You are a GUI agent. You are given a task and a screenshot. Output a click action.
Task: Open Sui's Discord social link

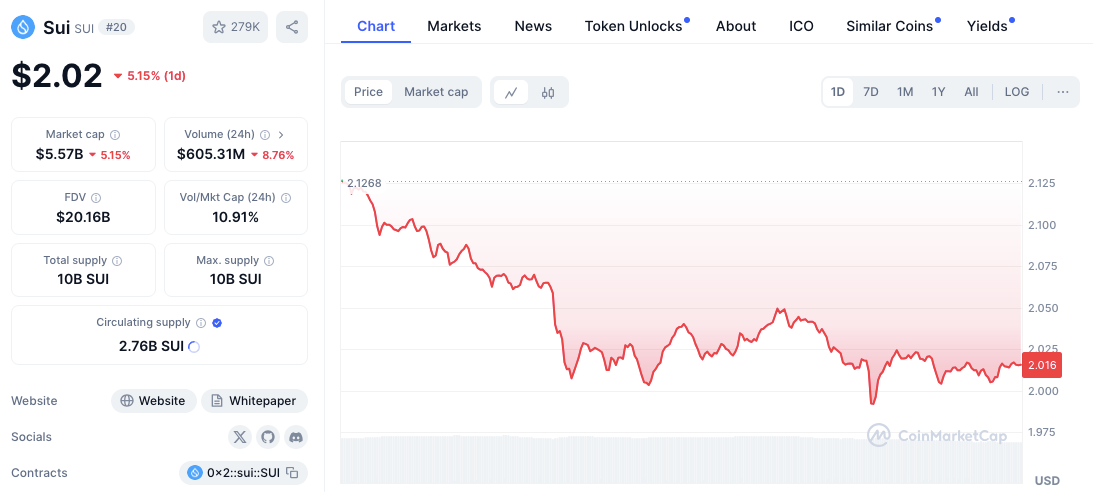[296, 437]
